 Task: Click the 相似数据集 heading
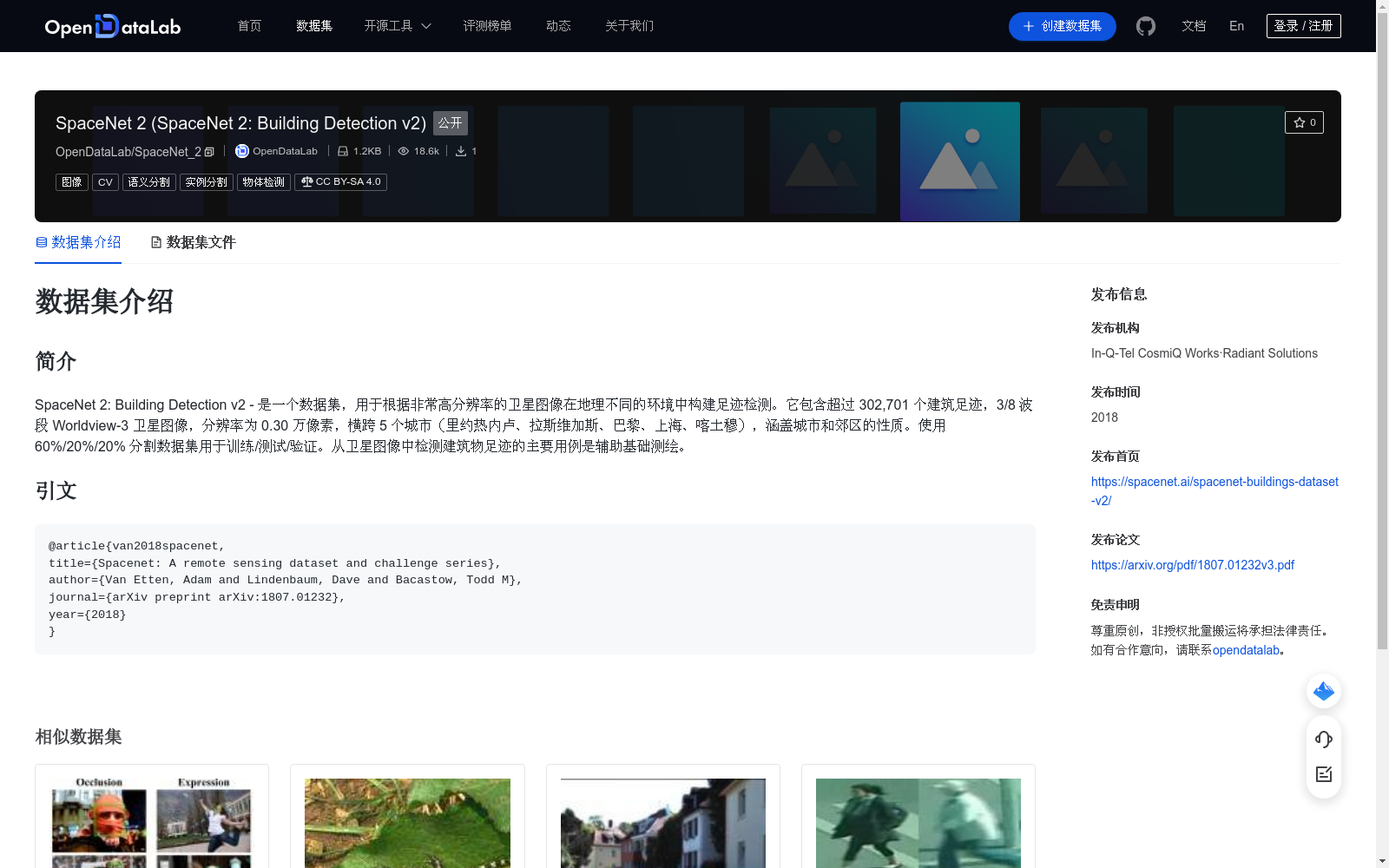point(78,737)
